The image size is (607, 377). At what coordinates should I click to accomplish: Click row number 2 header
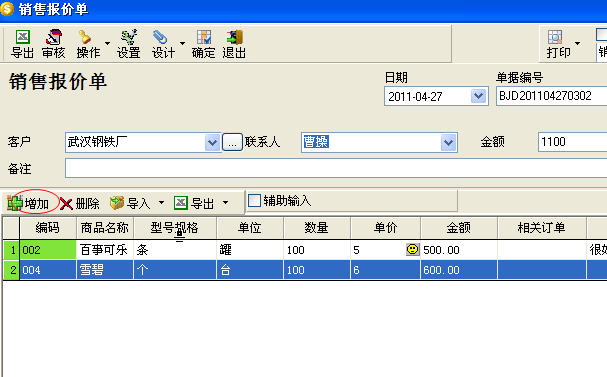pyautogui.click(x=12, y=270)
